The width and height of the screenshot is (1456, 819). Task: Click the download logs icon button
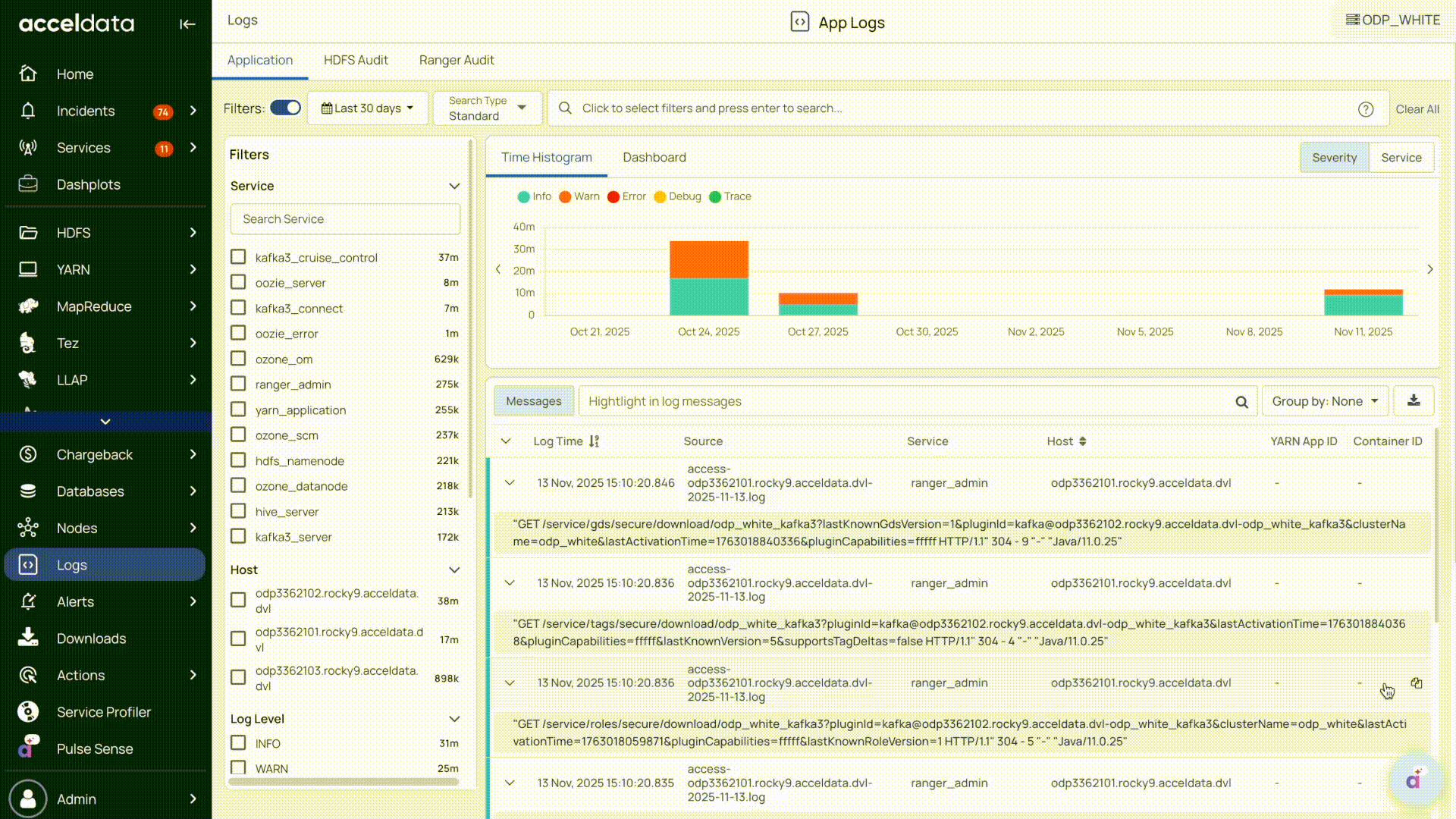[1414, 400]
